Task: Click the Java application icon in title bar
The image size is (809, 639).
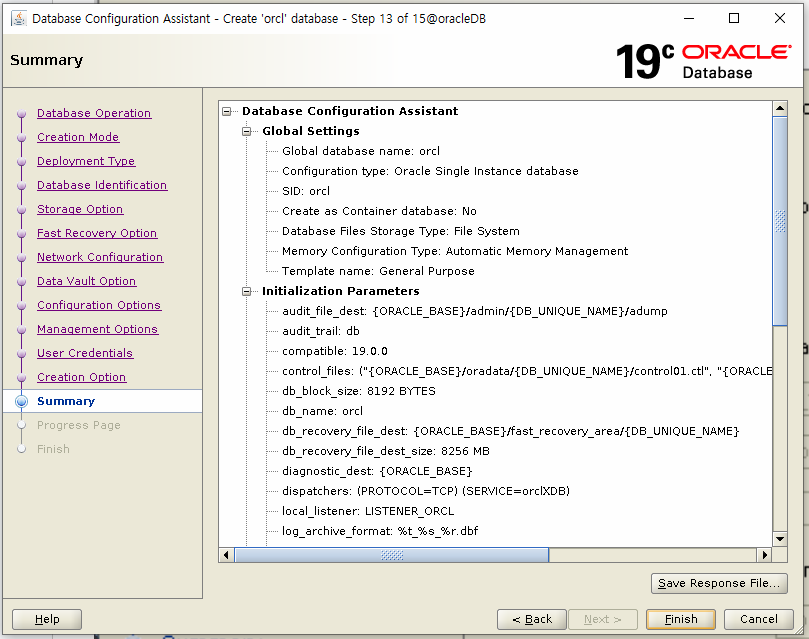Action: click(19, 19)
